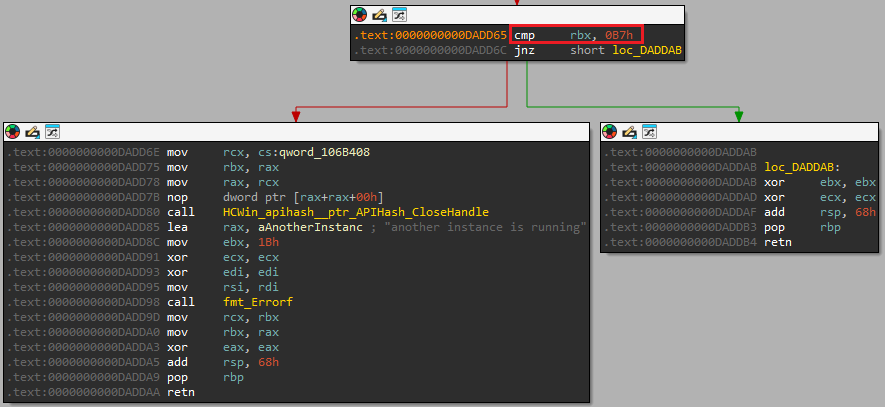885x407 pixels.
Task: Click the edit pencil icon on the top node
Action: pyautogui.click(x=379, y=15)
